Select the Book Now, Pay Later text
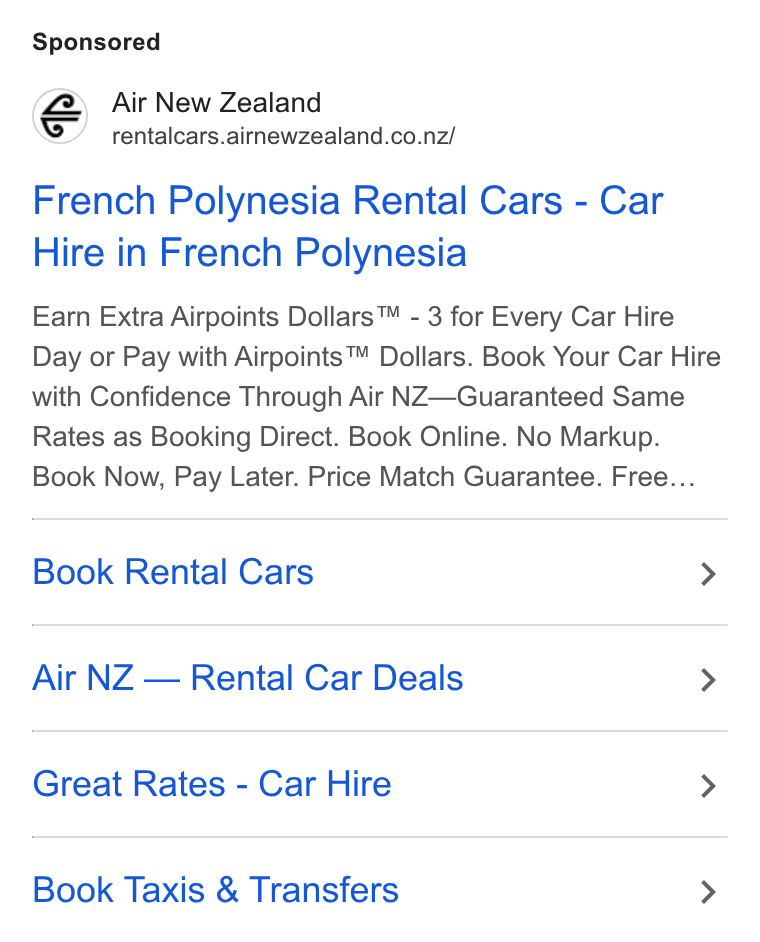The height and width of the screenshot is (942, 760). coord(166,477)
